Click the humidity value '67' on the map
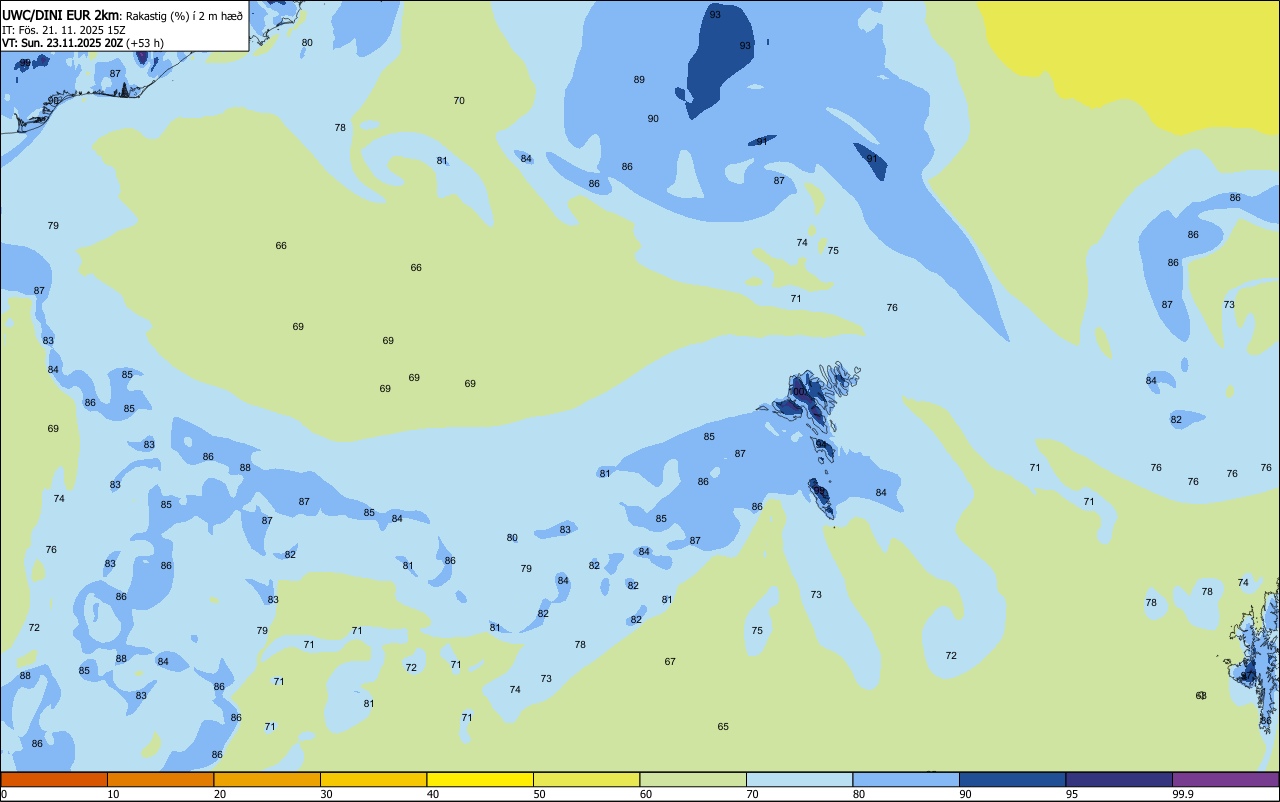 coord(670,662)
